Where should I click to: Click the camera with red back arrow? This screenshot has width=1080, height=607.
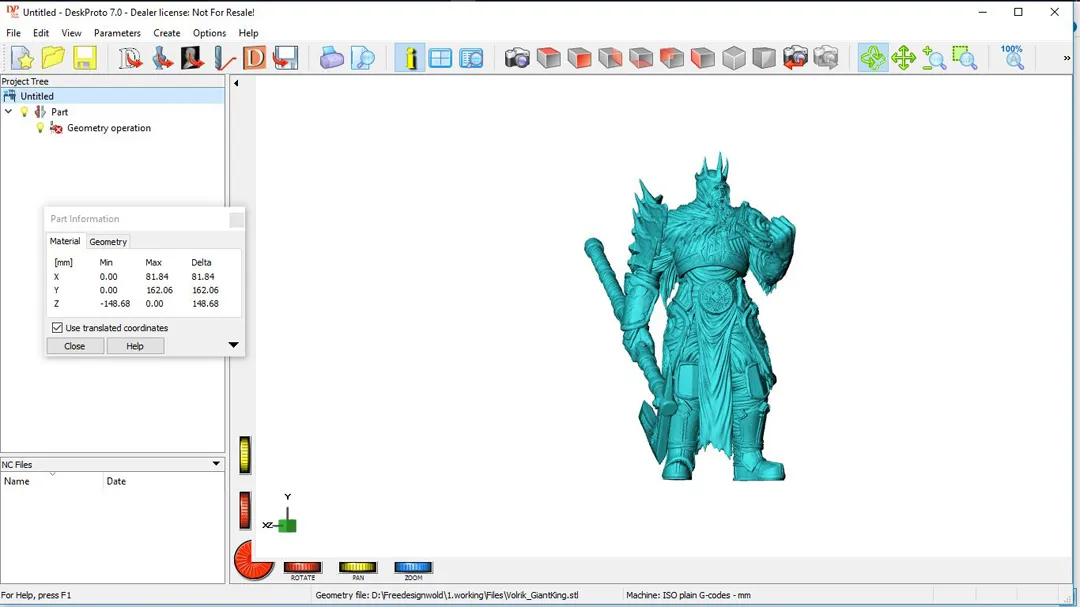pos(795,58)
